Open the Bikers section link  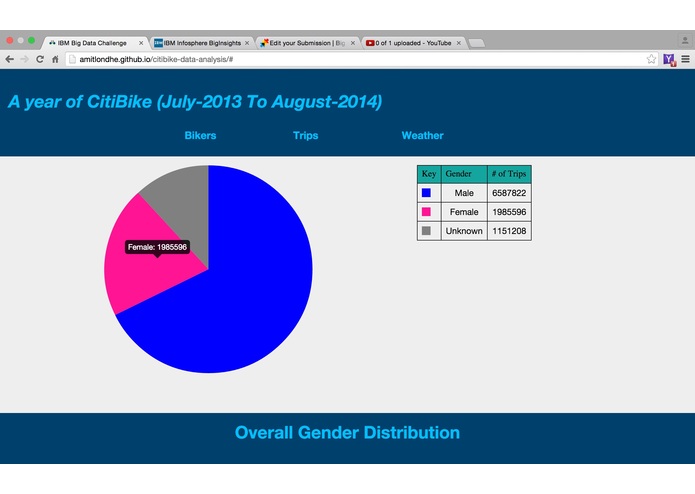click(x=200, y=136)
